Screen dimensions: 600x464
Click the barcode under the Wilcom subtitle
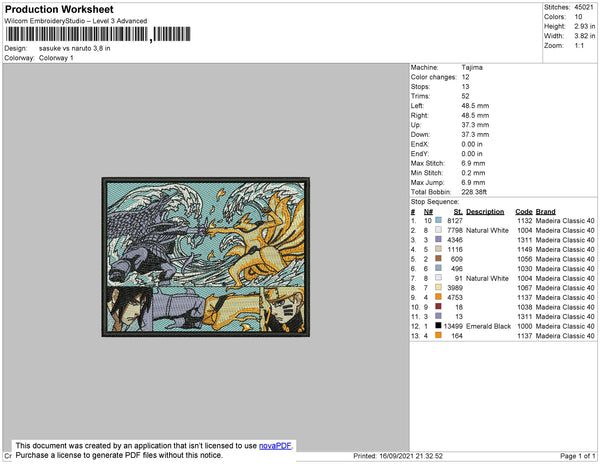[x=98, y=34]
